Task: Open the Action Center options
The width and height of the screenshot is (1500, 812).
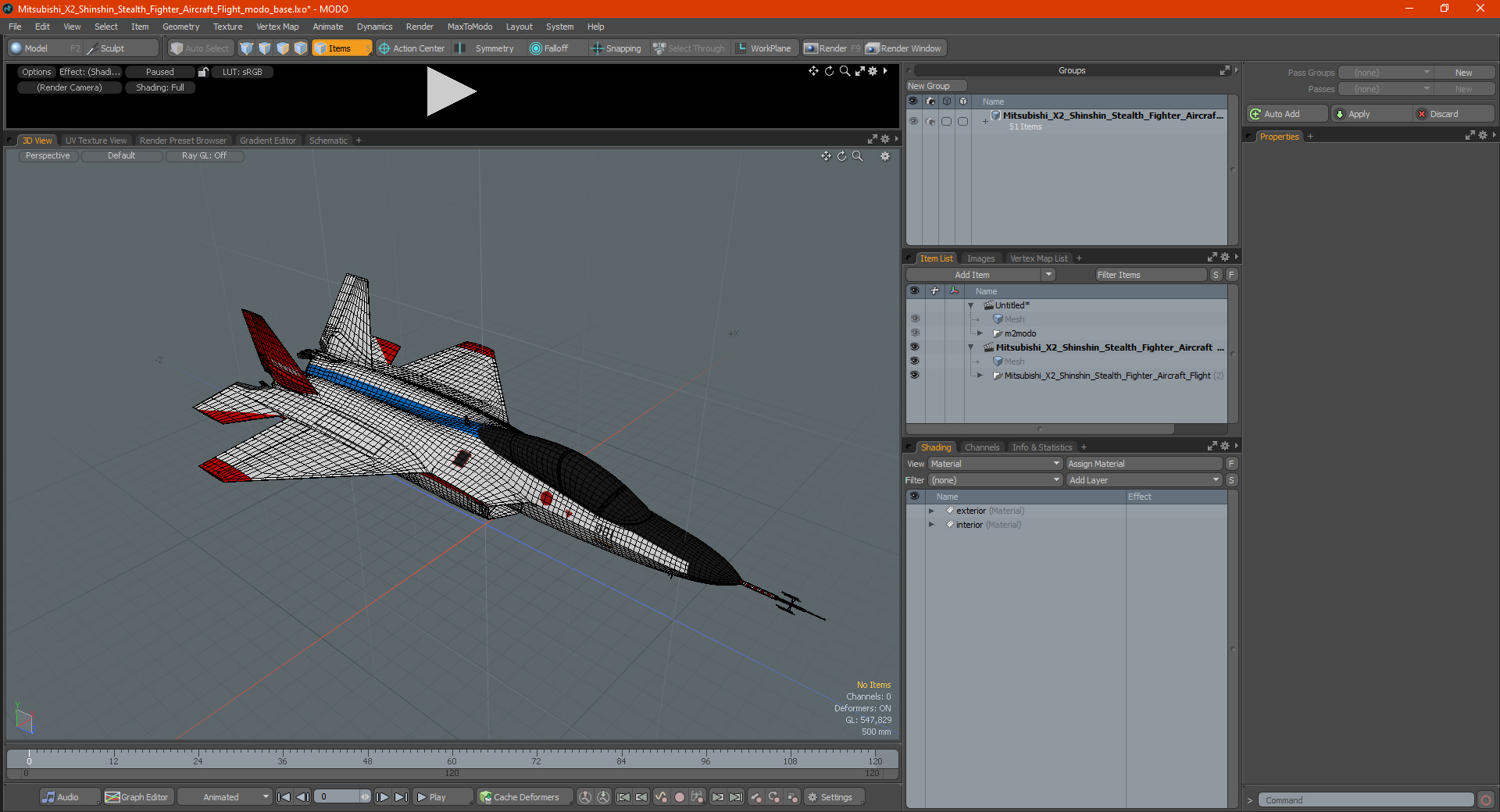Action: (412, 48)
